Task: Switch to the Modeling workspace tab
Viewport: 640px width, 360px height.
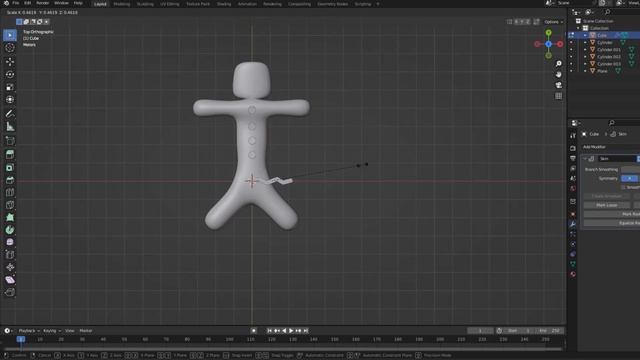Action: pyautogui.click(x=122, y=4)
